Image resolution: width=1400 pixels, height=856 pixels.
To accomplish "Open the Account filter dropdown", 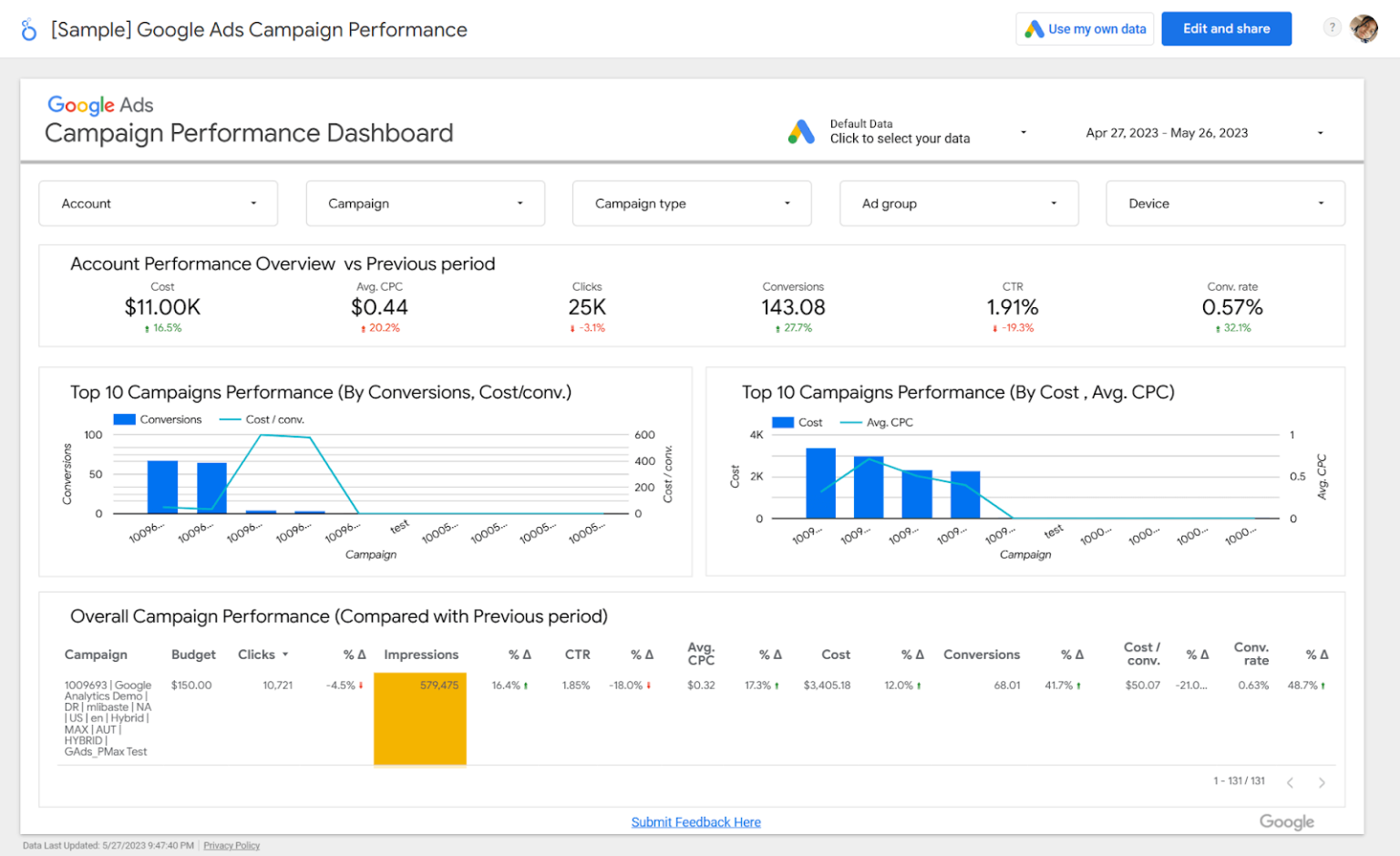I will [157, 203].
